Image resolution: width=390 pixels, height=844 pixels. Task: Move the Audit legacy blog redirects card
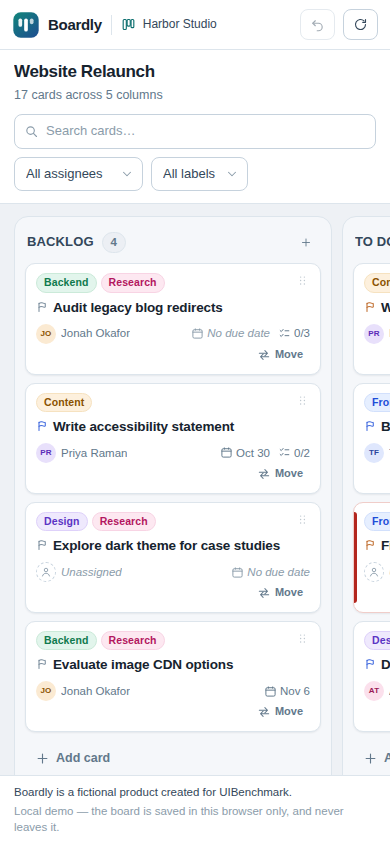(x=281, y=354)
